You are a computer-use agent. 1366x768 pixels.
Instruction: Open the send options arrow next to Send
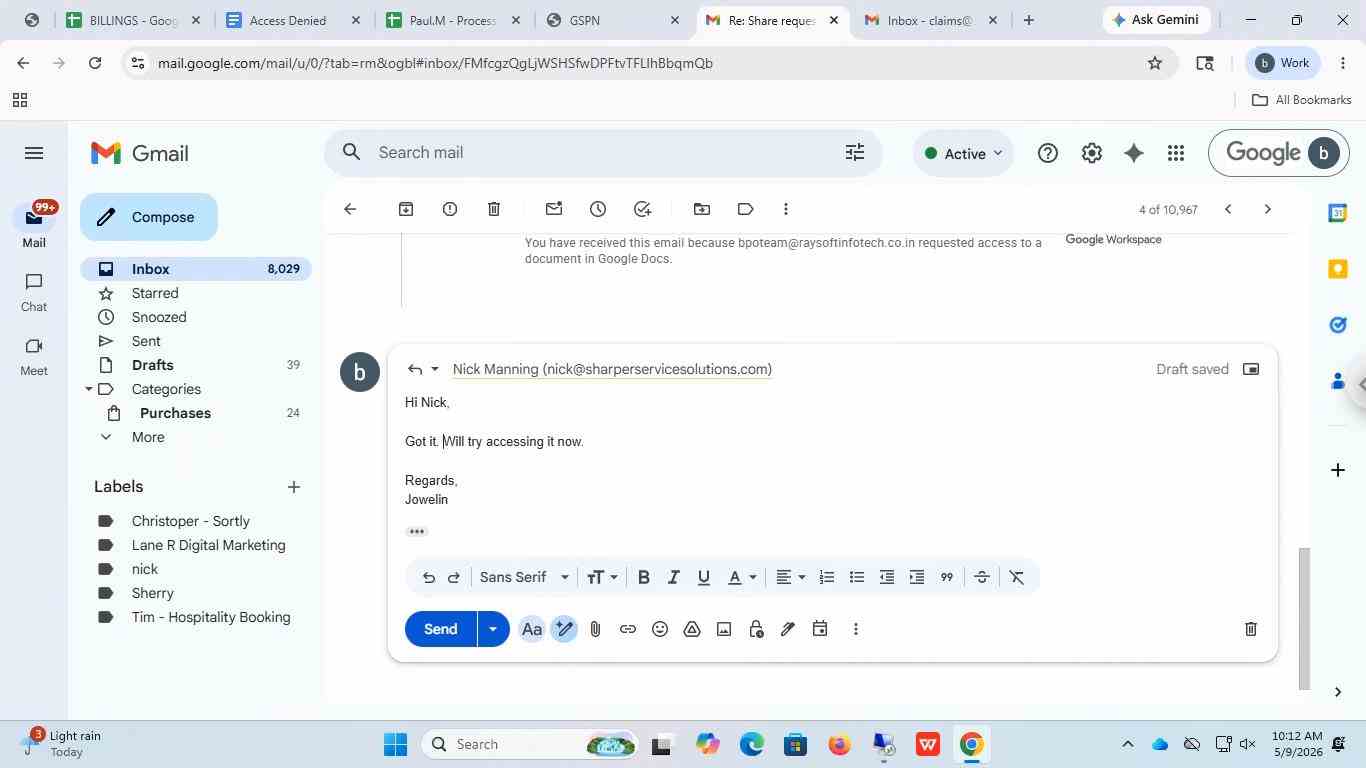(x=493, y=629)
